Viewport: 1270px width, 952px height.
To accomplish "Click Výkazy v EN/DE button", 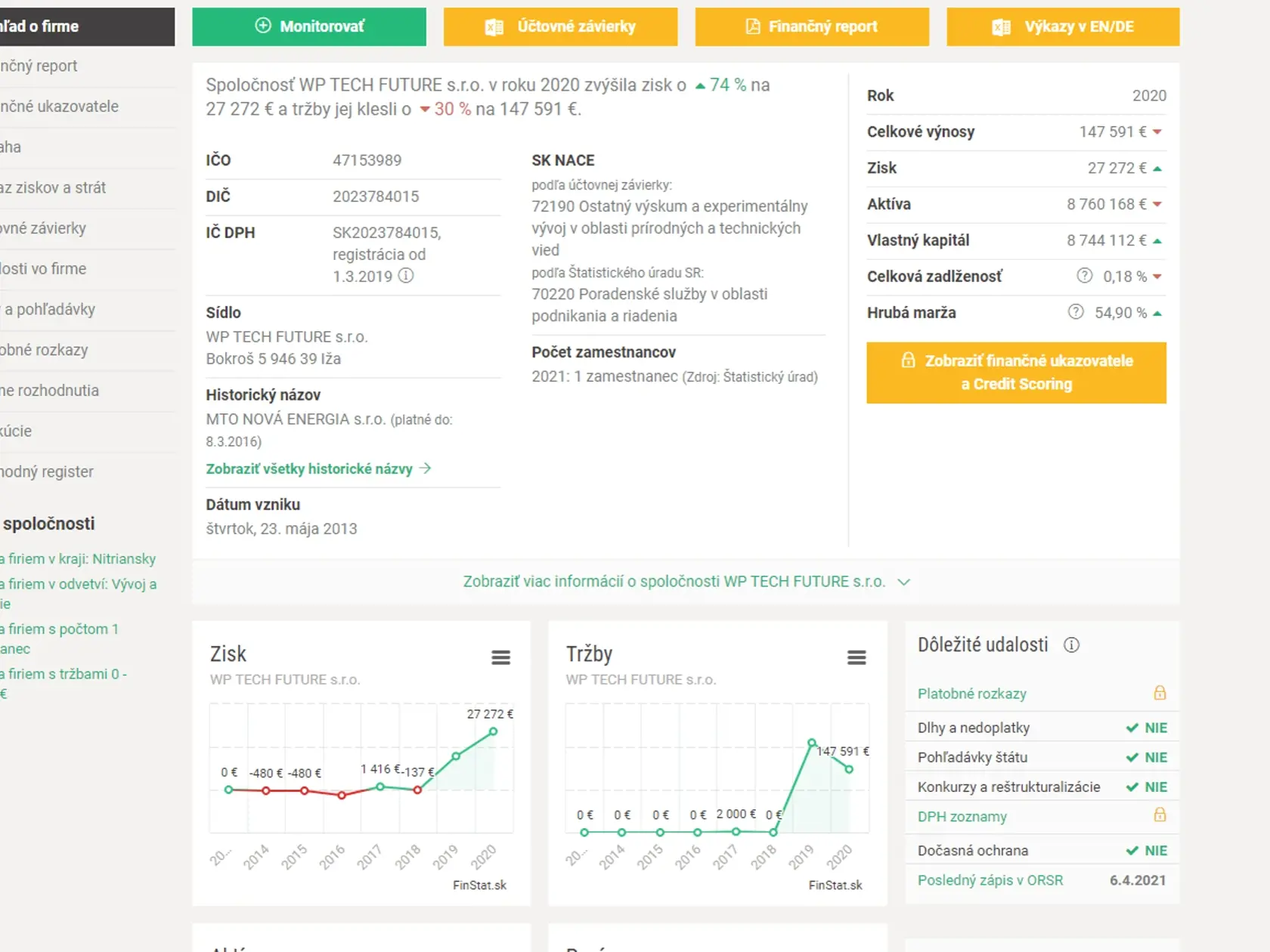I will (1063, 26).
